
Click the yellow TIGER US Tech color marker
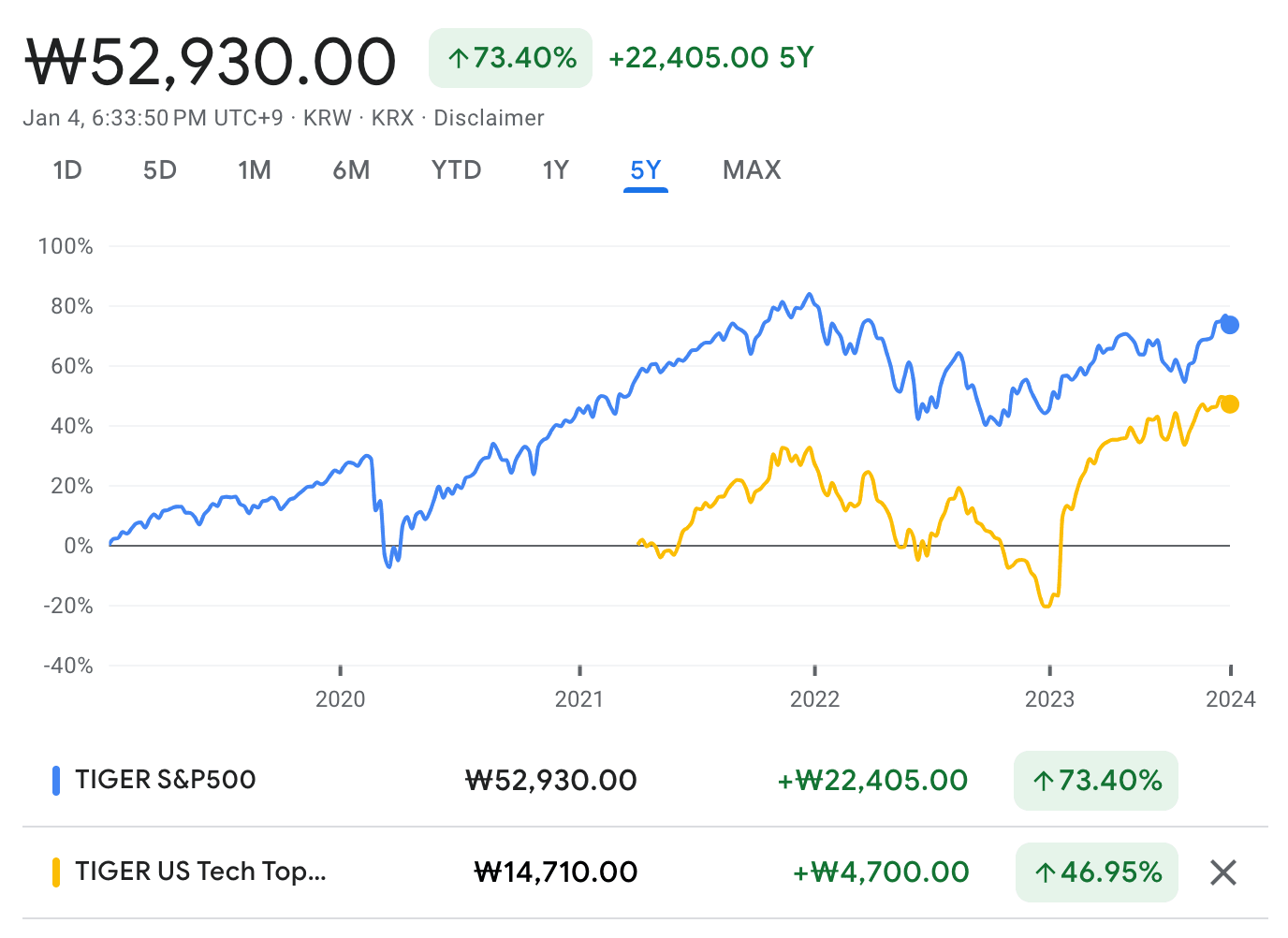click(56, 872)
